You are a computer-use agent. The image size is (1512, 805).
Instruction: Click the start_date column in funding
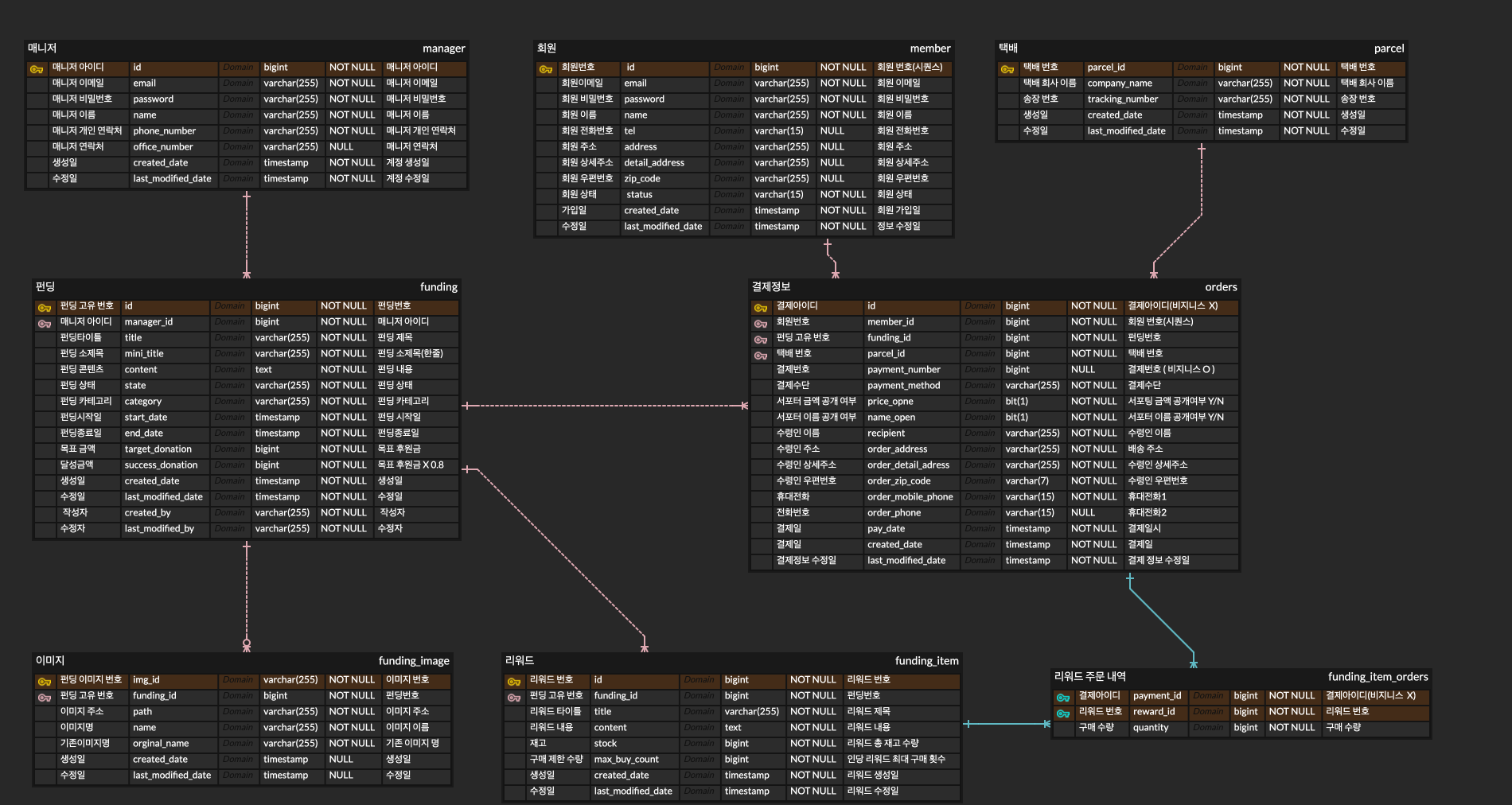[x=146, y=418]
